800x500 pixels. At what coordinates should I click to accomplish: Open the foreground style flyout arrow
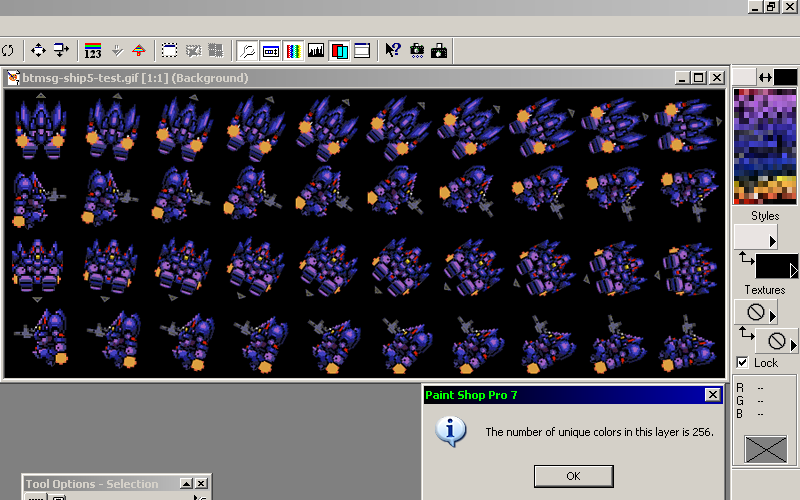(x=772, y=241)
